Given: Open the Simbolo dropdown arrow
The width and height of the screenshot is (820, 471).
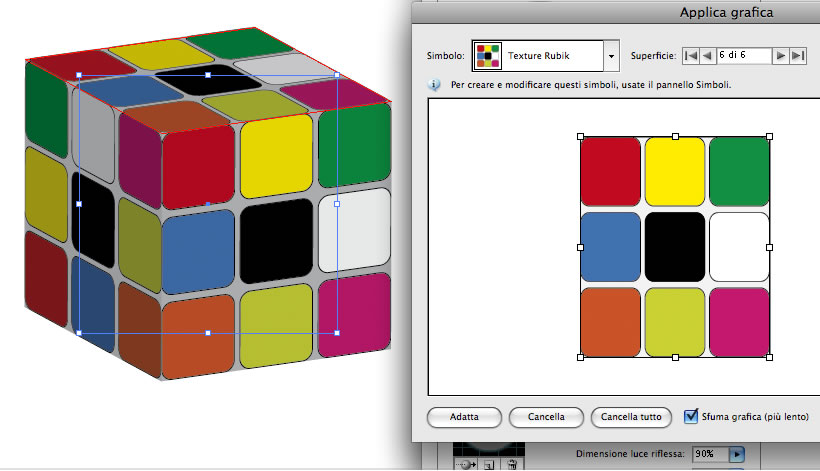Looking at the screenshot, I should pos(611,55).
